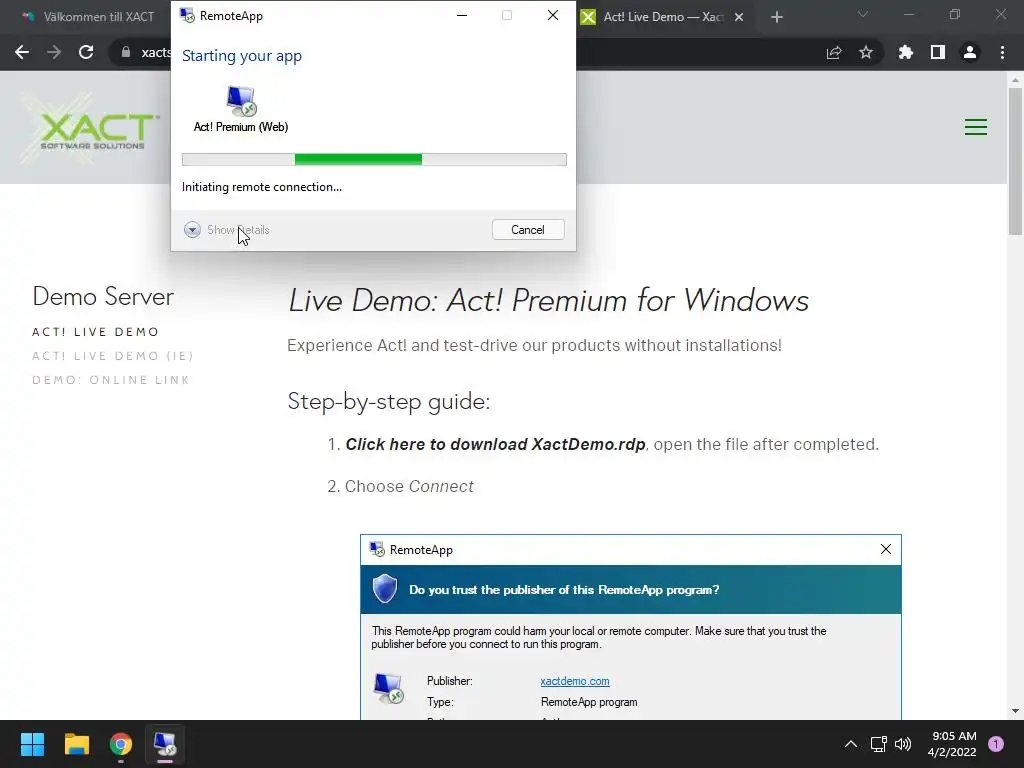Show hidden system tray icons
Image resolution: width=1024 pixels, height=768 pixels.
click(x=851, y=744)
